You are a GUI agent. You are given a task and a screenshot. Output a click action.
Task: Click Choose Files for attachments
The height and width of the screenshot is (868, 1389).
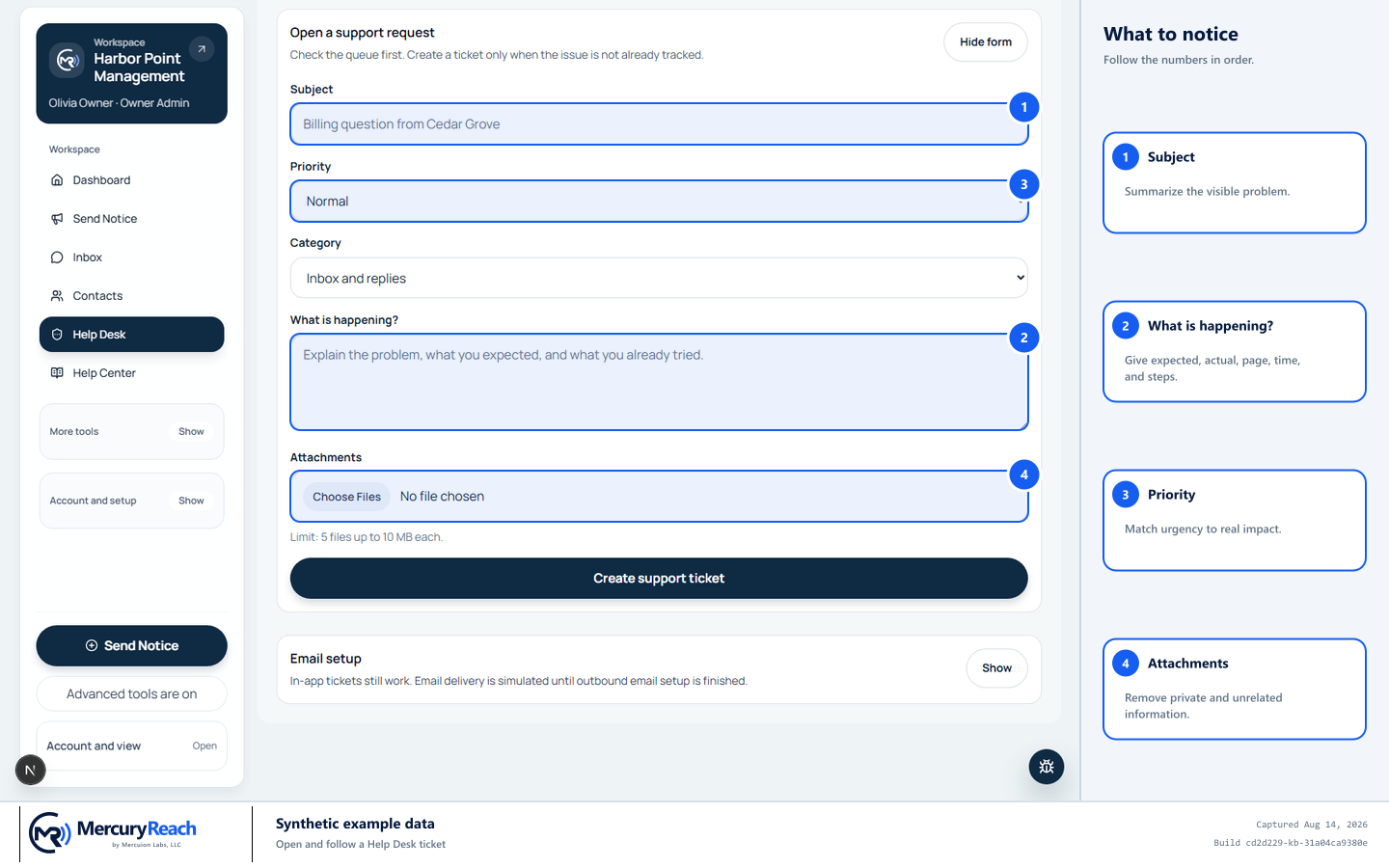(x=347, y=497)
